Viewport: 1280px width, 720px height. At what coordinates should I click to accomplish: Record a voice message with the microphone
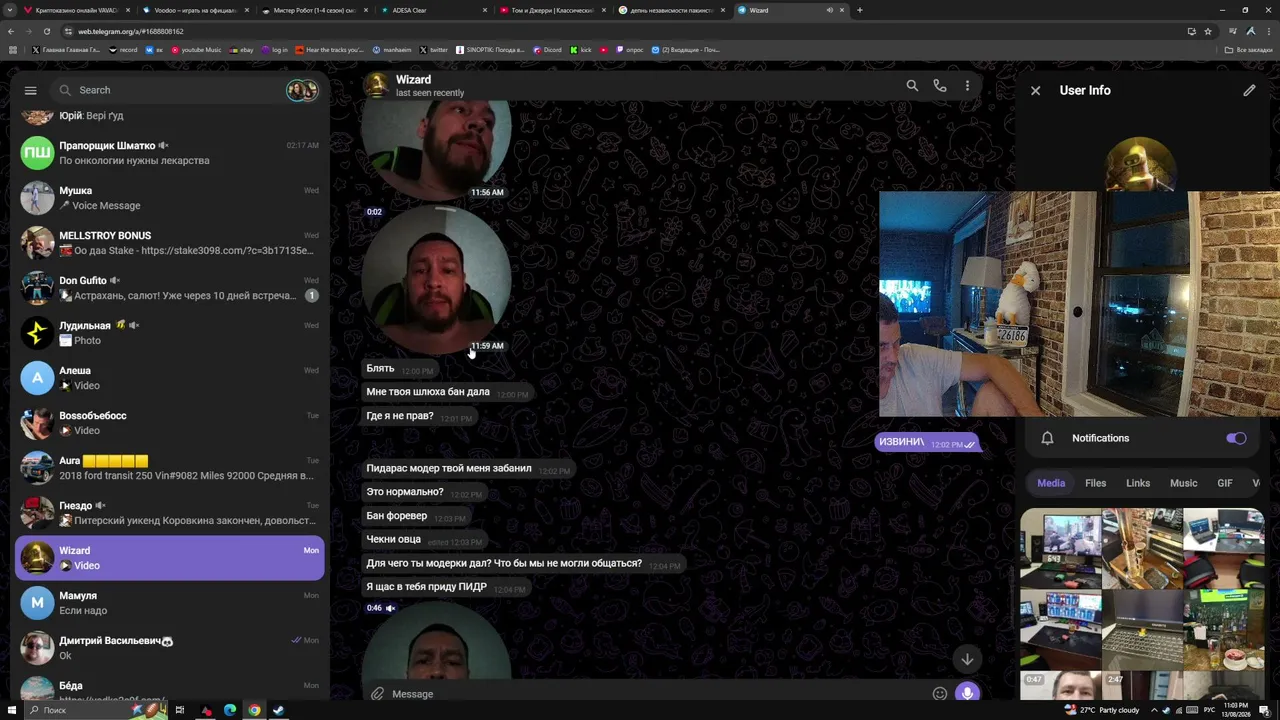[967, 693]
